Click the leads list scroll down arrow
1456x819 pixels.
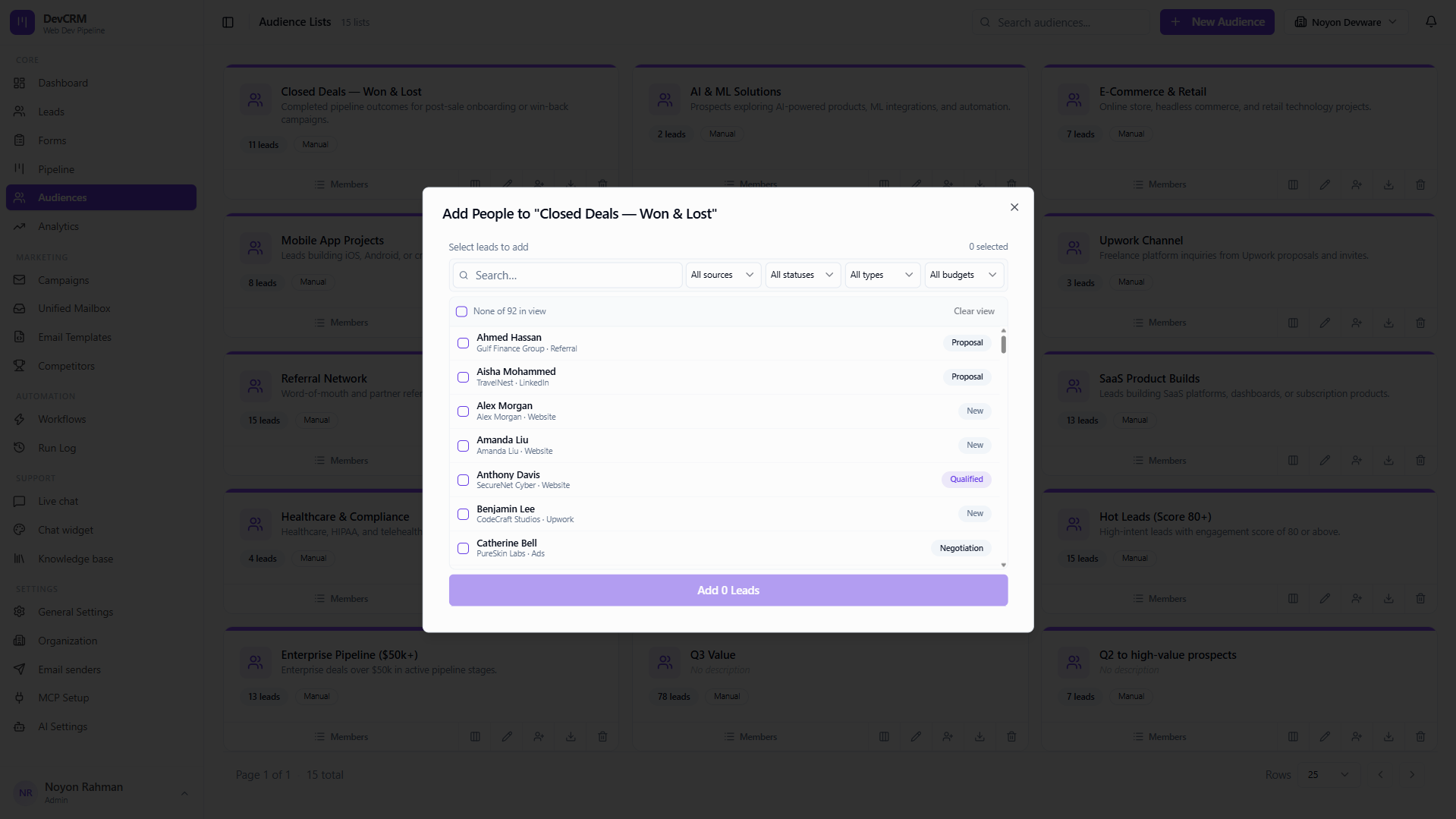(1003, 565)
